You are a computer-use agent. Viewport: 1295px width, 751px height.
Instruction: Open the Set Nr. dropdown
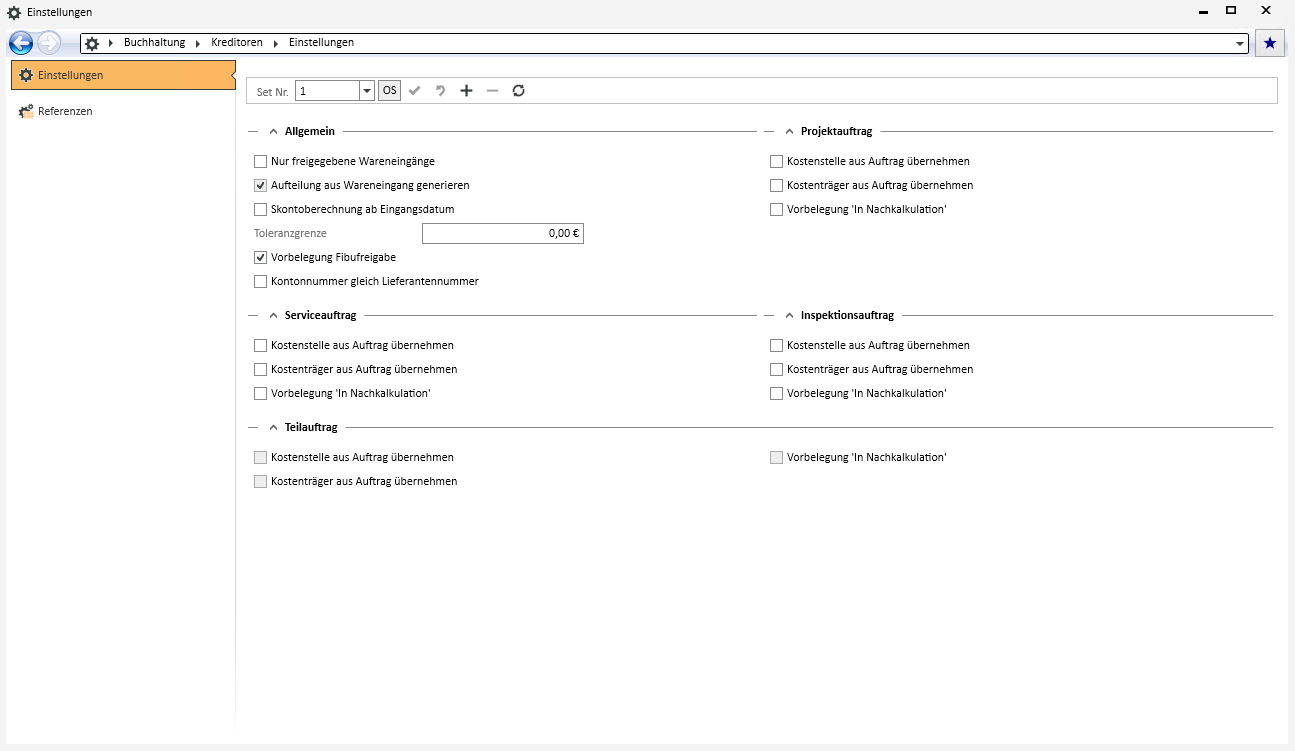[367, 91]
